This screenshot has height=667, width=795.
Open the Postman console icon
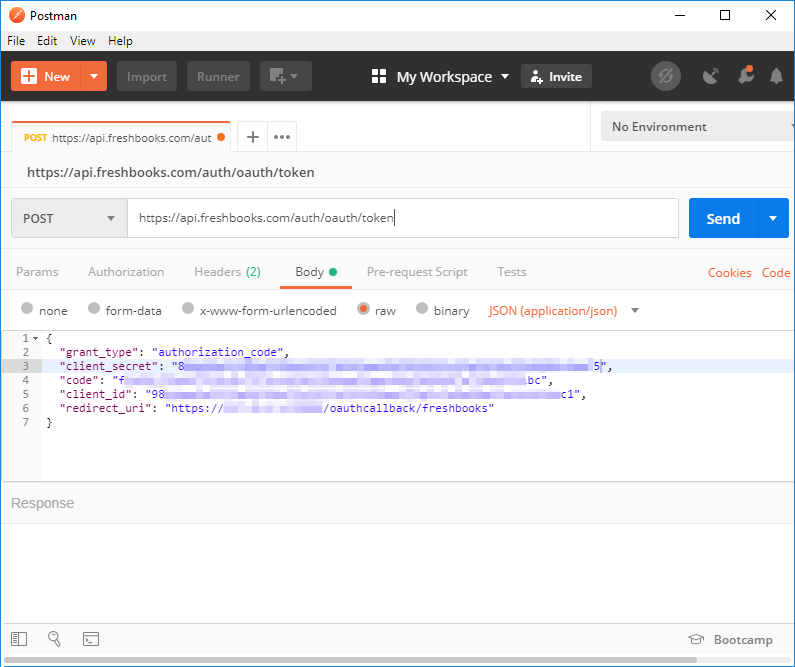click(x=91, y=639)
